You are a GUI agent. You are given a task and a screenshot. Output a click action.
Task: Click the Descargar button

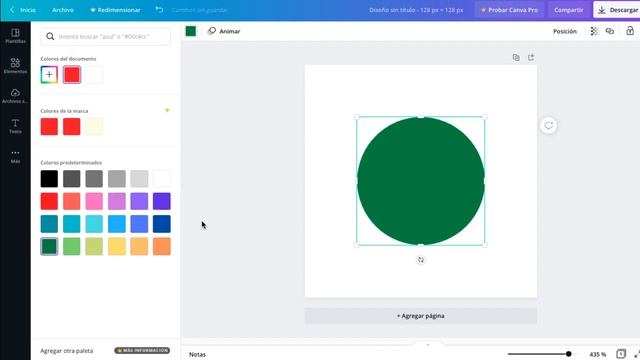617,10
